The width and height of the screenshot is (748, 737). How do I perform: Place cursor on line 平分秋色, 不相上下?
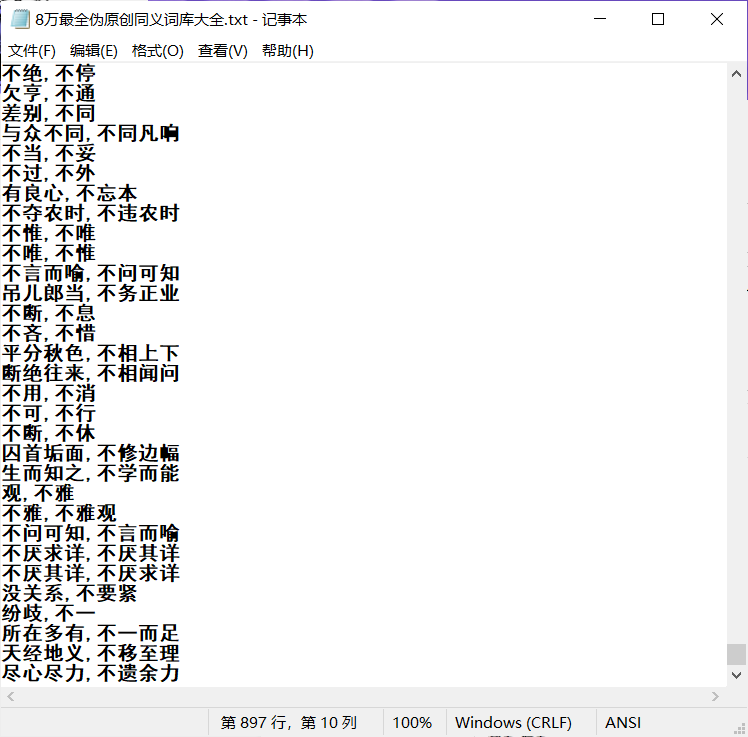(x=90, y=354)
